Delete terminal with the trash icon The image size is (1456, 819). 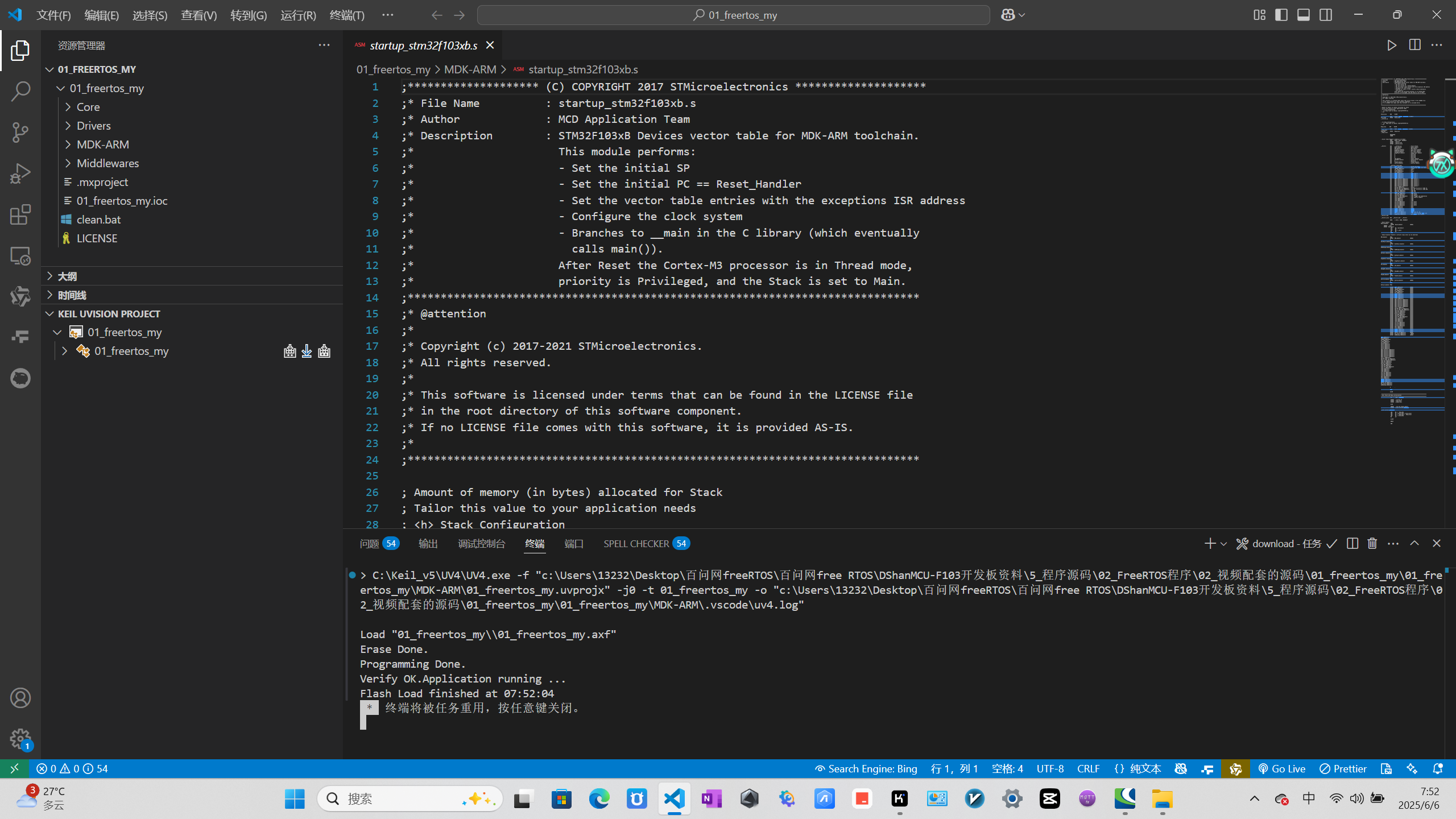point(1372,544)
